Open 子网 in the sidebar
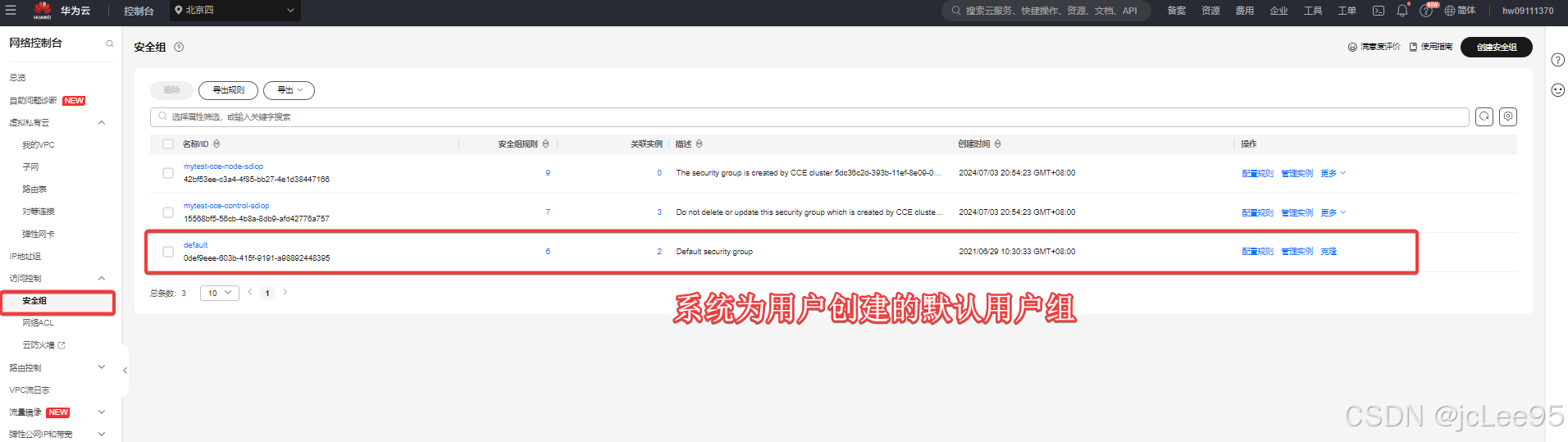 pos(30,167)
